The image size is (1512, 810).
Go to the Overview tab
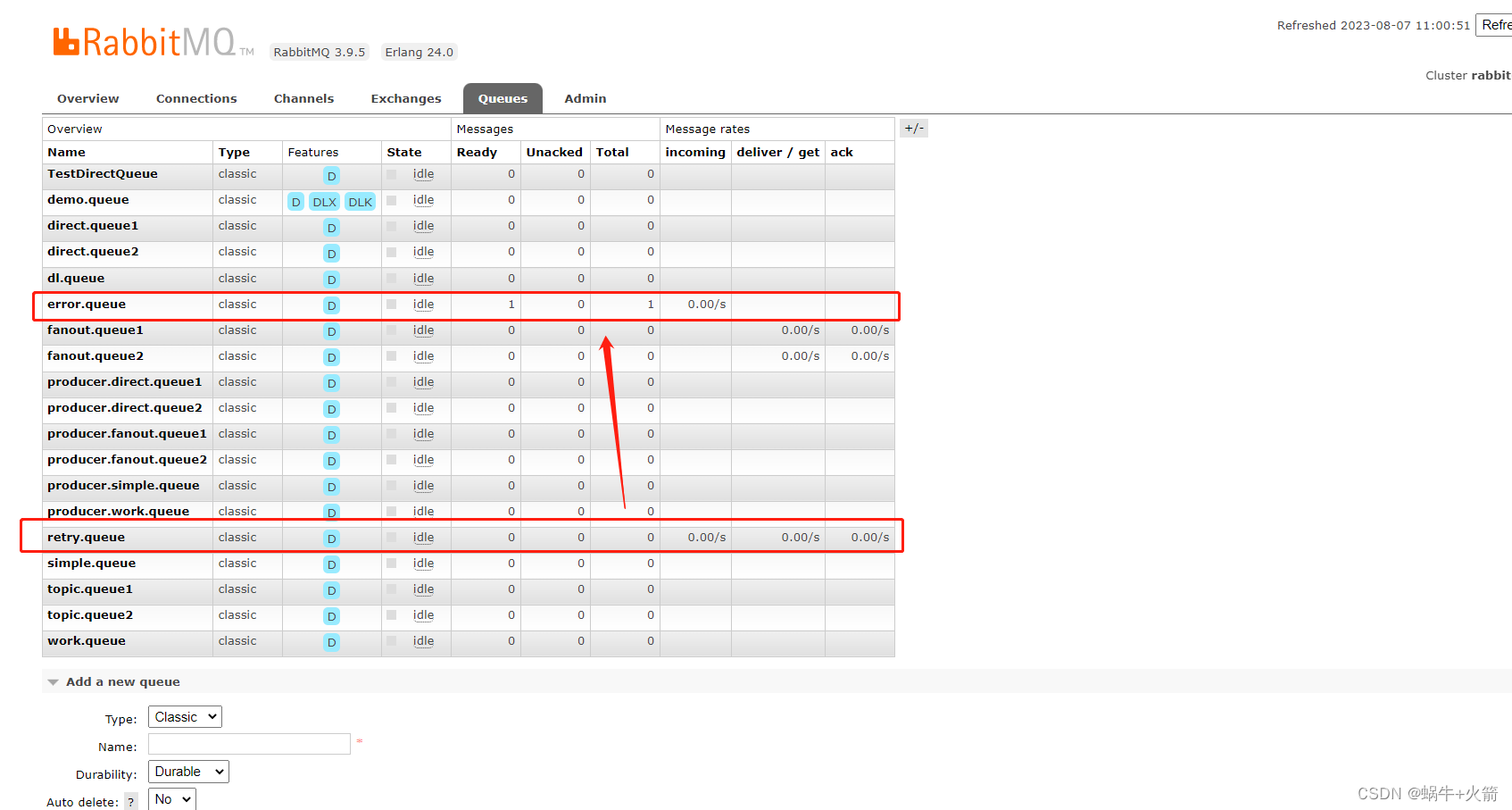tap(87, 98)
